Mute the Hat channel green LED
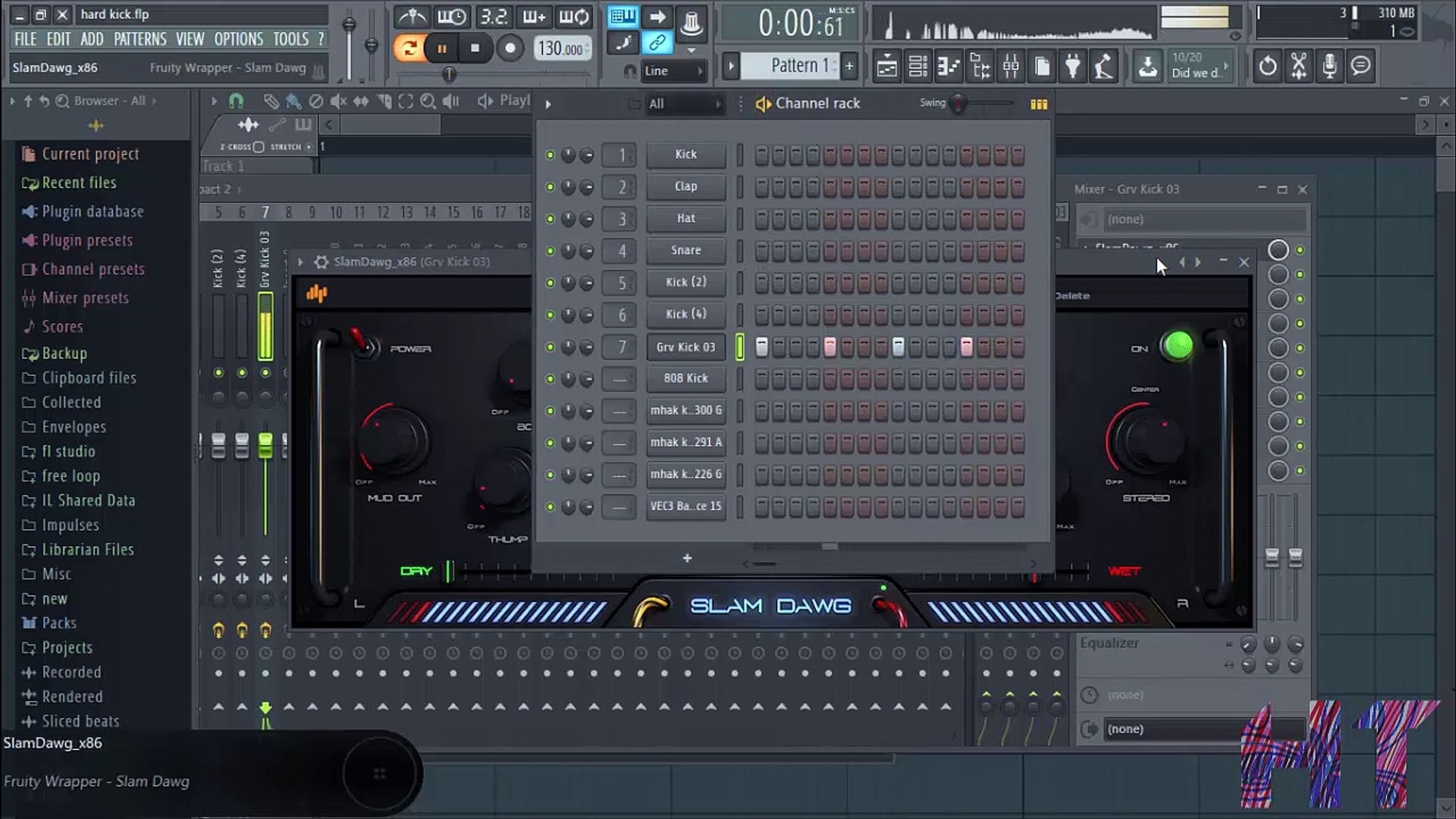1456x819 pixels. 550,219
